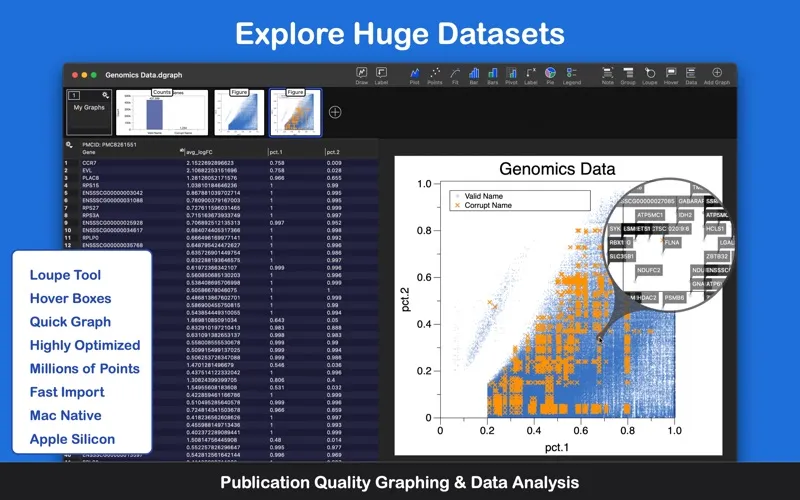Open the data table gear menu
Viewport: 800px width, 500px height.
(x=69, y=145)
